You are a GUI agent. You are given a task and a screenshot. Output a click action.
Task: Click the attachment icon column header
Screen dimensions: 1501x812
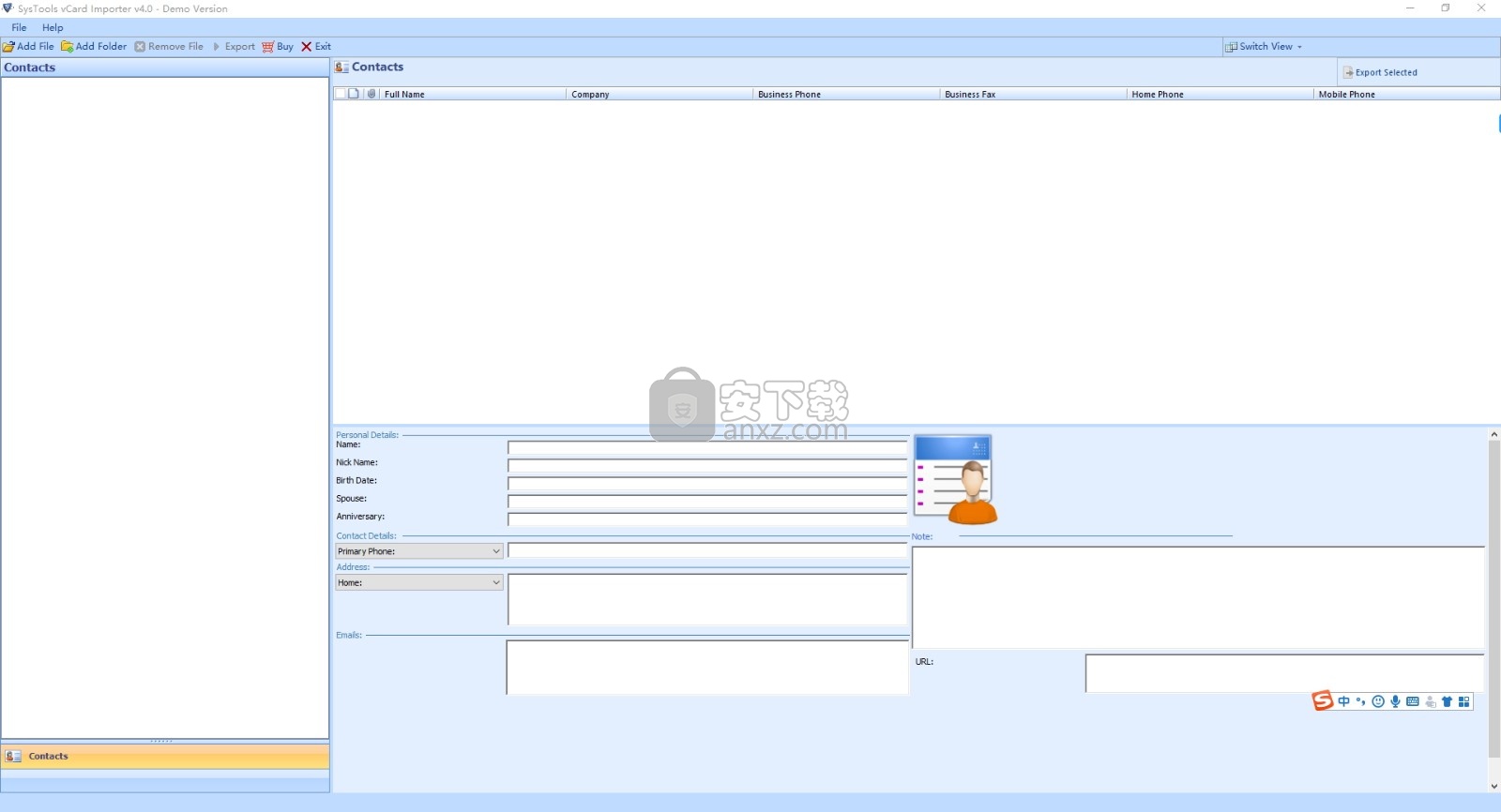click(x=371, y=94)
